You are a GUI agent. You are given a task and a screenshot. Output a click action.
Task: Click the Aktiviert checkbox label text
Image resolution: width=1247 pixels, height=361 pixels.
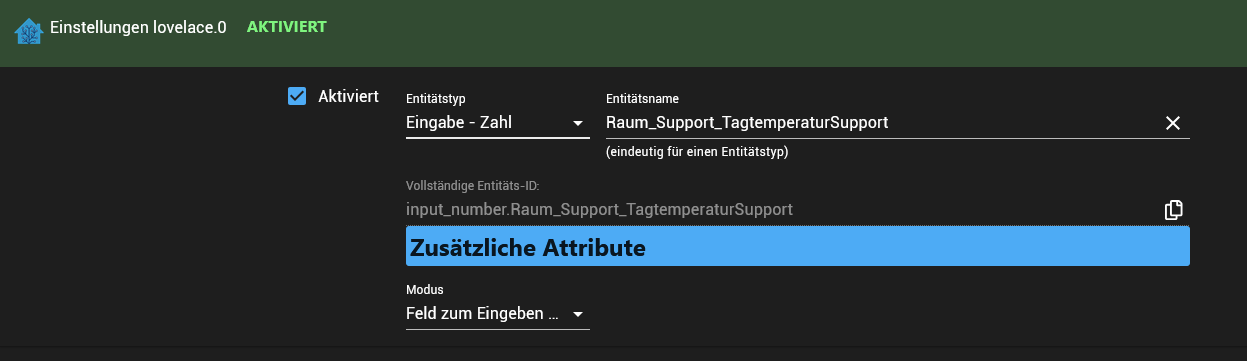tap(348, 96)
